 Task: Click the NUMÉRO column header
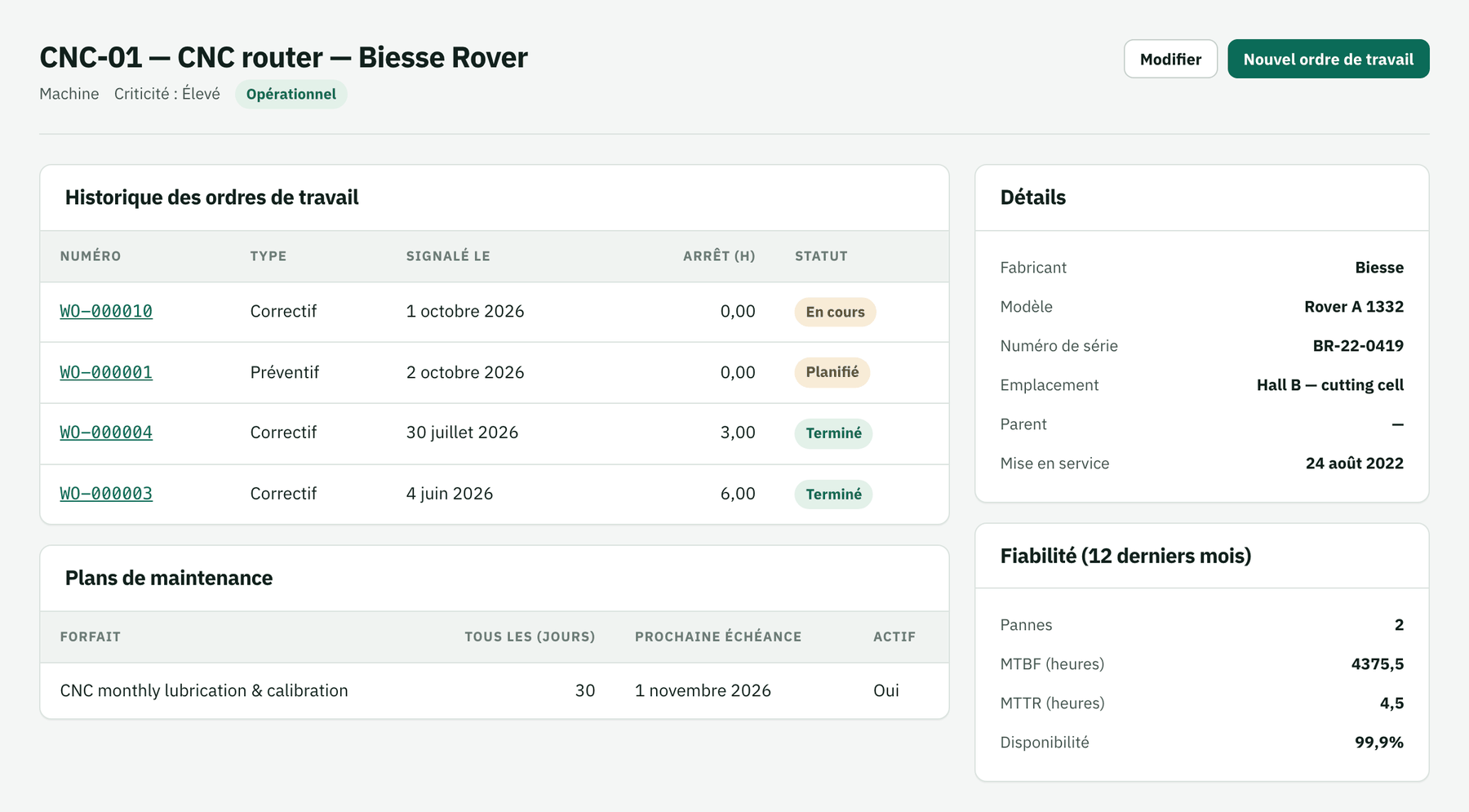click(91, 256)
